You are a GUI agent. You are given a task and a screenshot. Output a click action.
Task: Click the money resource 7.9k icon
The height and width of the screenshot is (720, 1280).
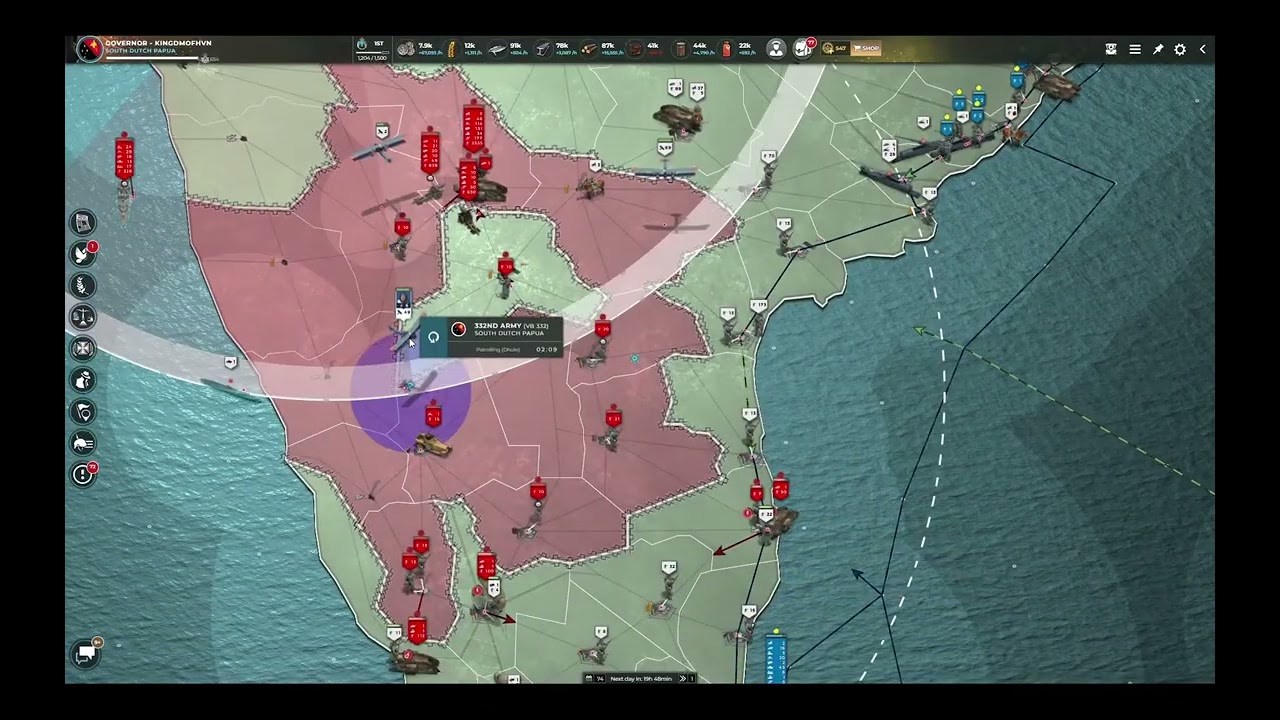[406, 48]
